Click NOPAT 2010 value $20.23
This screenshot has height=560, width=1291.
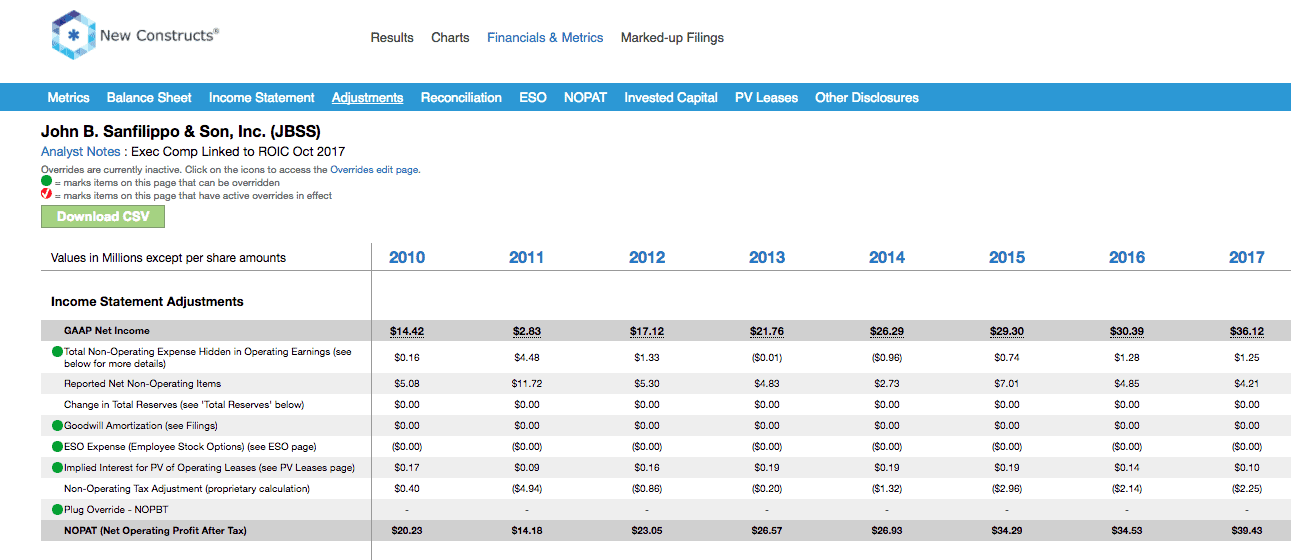(x=407, y=531)
